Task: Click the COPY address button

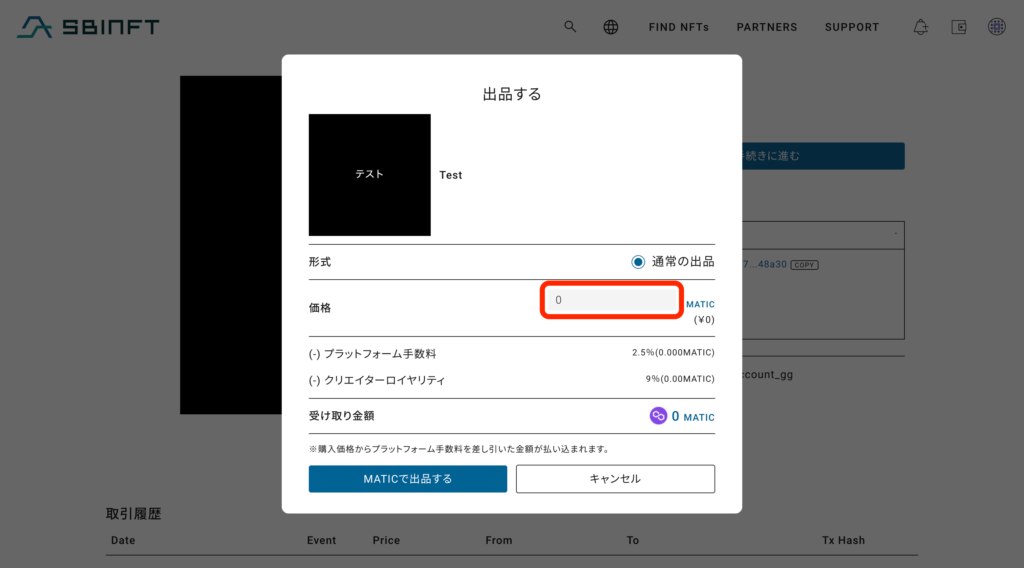Action: pyautogui.click(x=805, y=264)
